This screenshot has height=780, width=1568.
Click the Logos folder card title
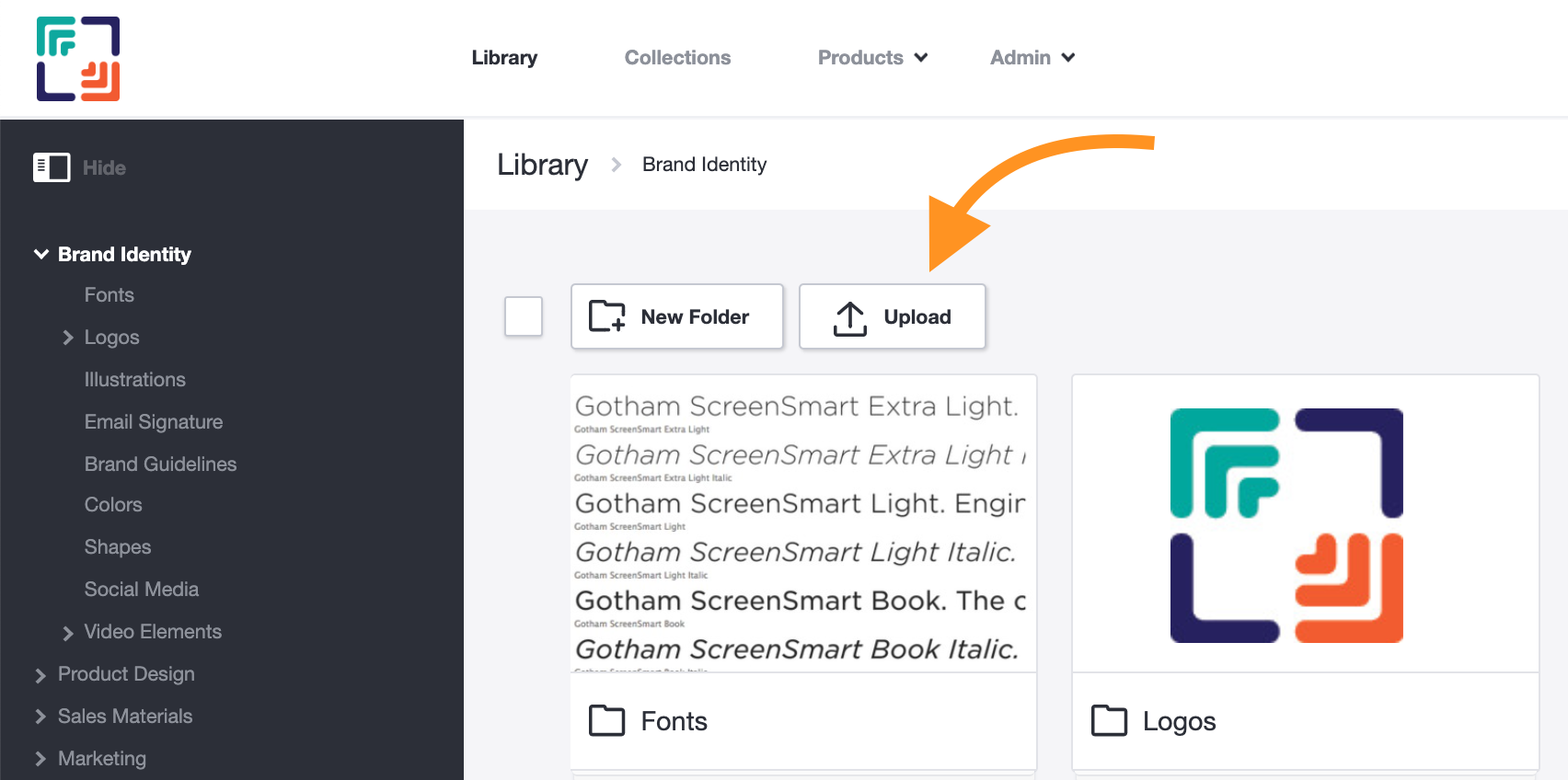pyautogui.click(x=1180, y=721)
